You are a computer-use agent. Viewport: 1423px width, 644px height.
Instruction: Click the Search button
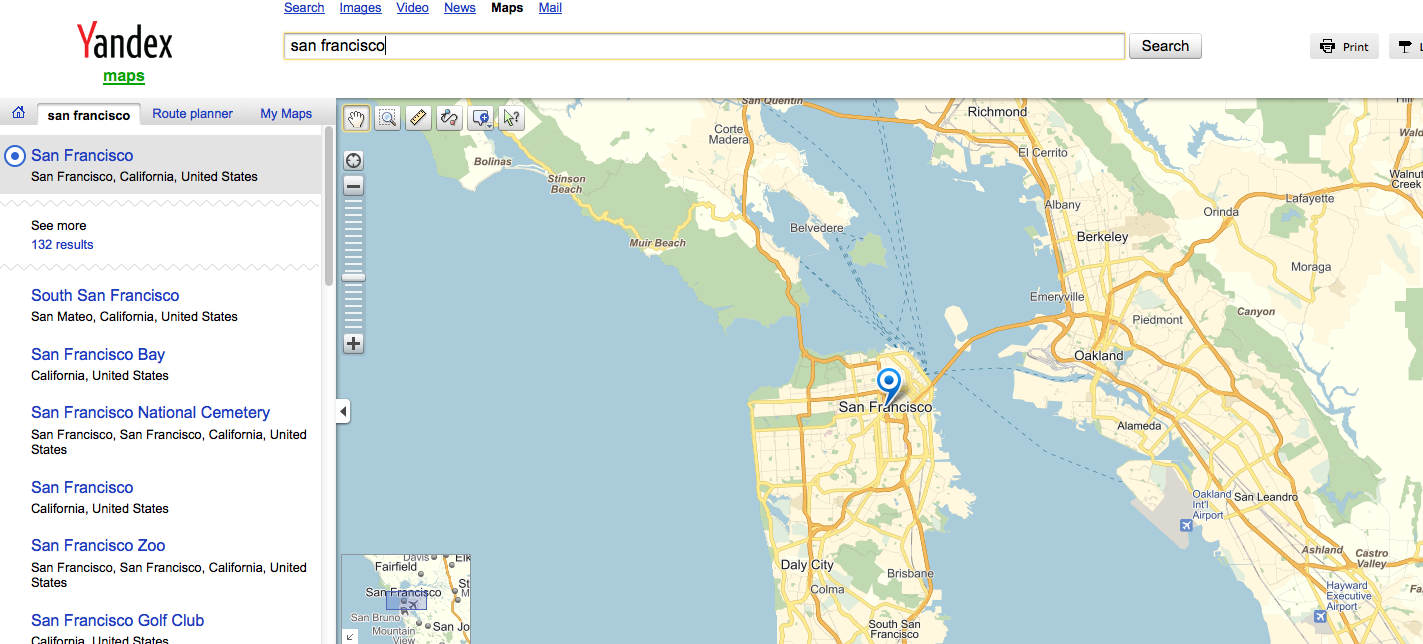(x=1164, y=46)
